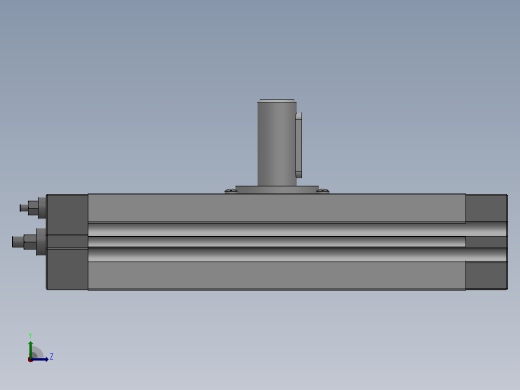Click the blue Z axis of the triad

(40, 359)
